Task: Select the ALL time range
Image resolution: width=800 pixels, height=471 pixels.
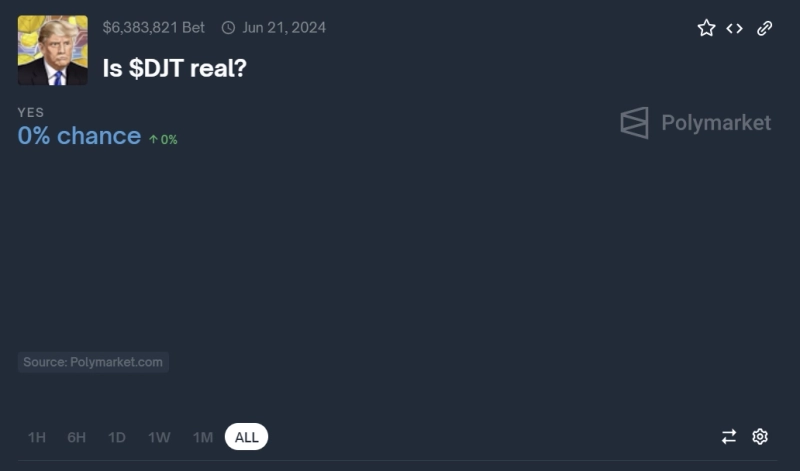Action: (247, 437)
